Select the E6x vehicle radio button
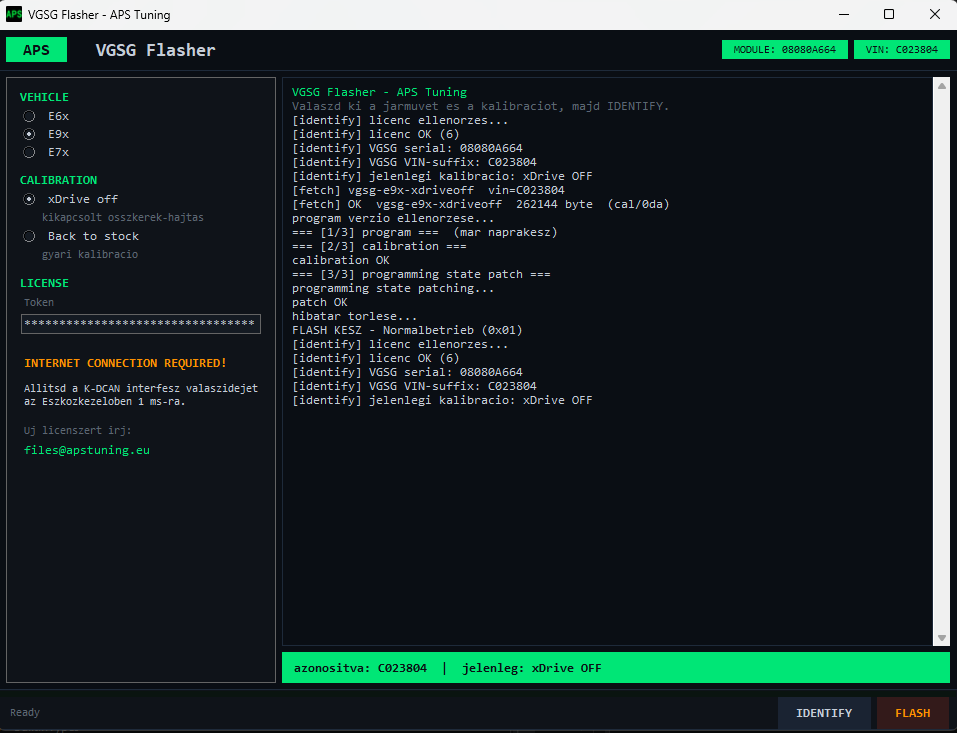This screenshot has width=957, height=733. pos(29,116)
